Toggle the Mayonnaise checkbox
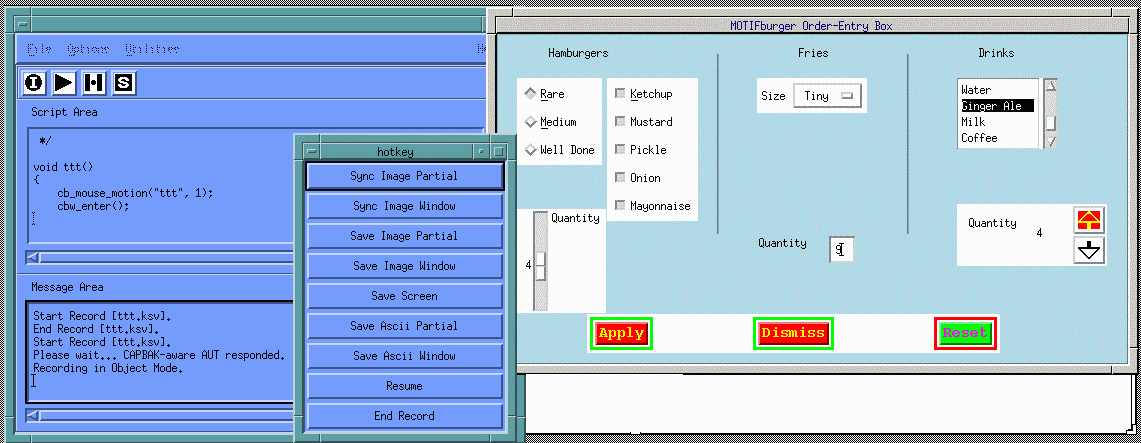Screen dimensions: 1141x443 click(620, 206)
